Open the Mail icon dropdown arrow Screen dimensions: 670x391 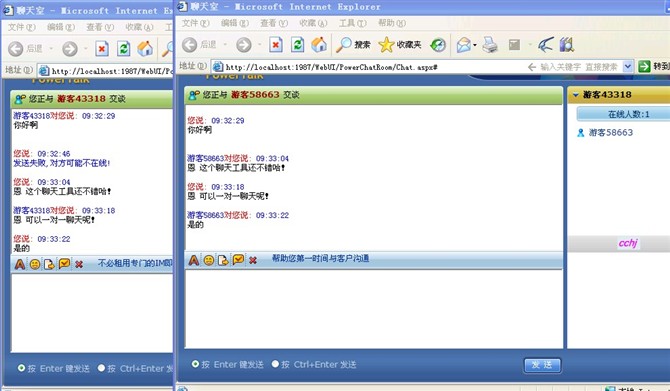[x=475, y=45]
